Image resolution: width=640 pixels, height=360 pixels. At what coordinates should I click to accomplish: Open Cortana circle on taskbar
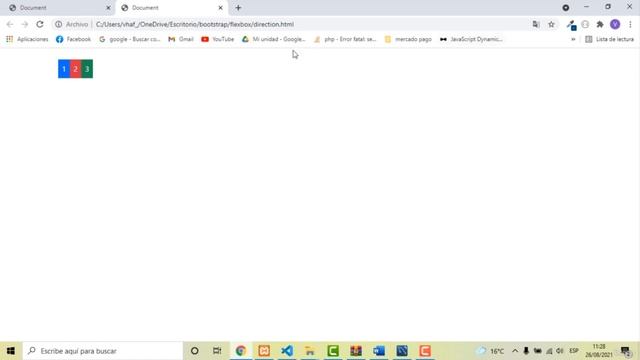(x=195, y=351)
